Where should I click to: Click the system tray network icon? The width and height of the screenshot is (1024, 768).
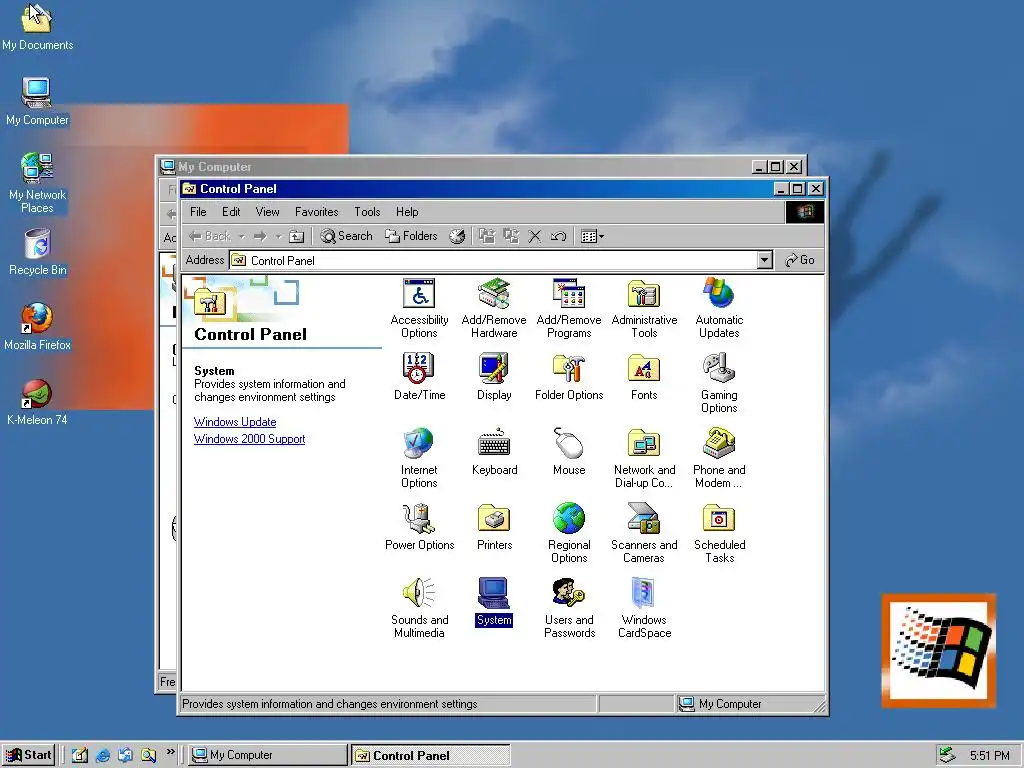946,756
